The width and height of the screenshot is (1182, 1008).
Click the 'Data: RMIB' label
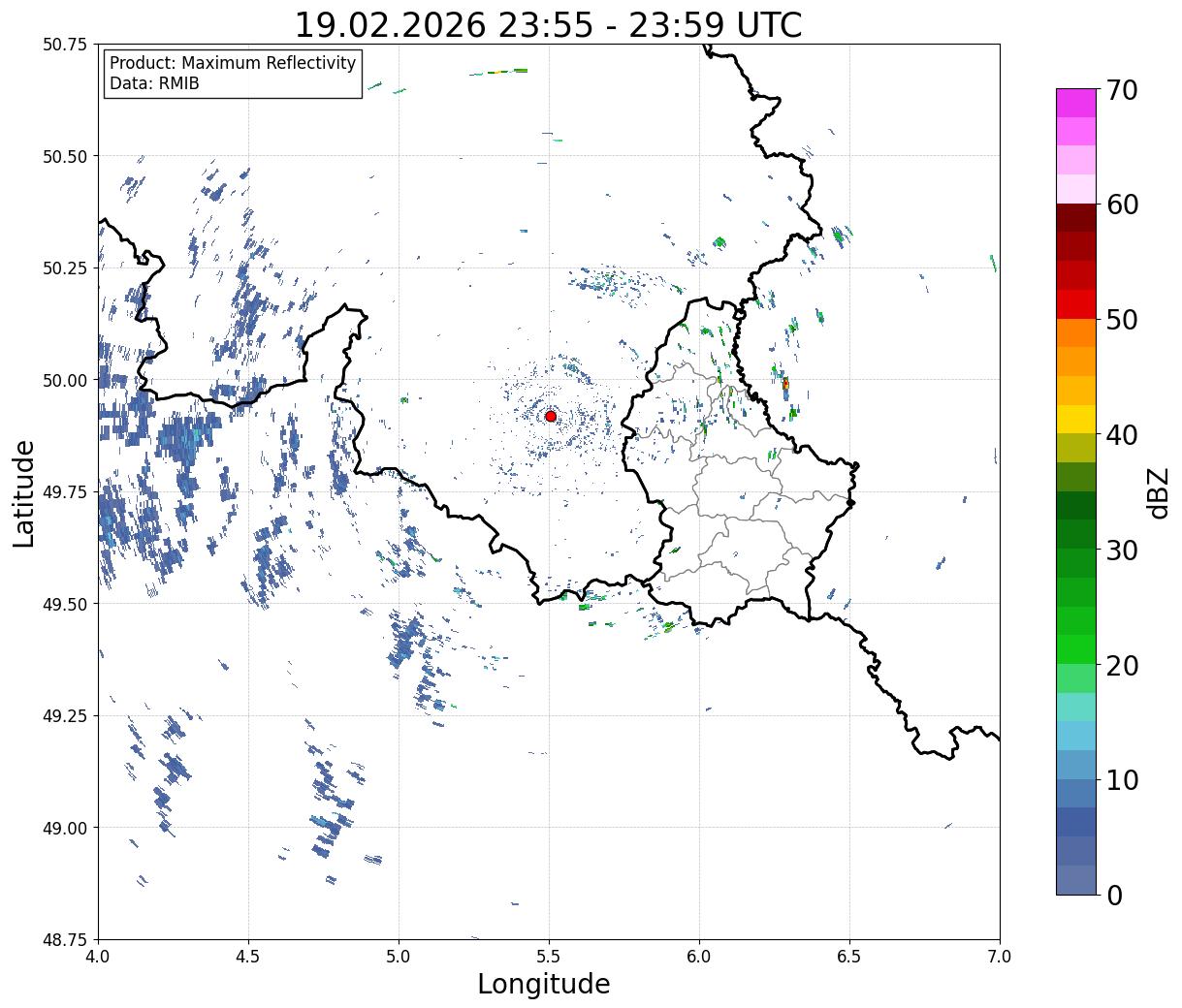pos(154,83)
